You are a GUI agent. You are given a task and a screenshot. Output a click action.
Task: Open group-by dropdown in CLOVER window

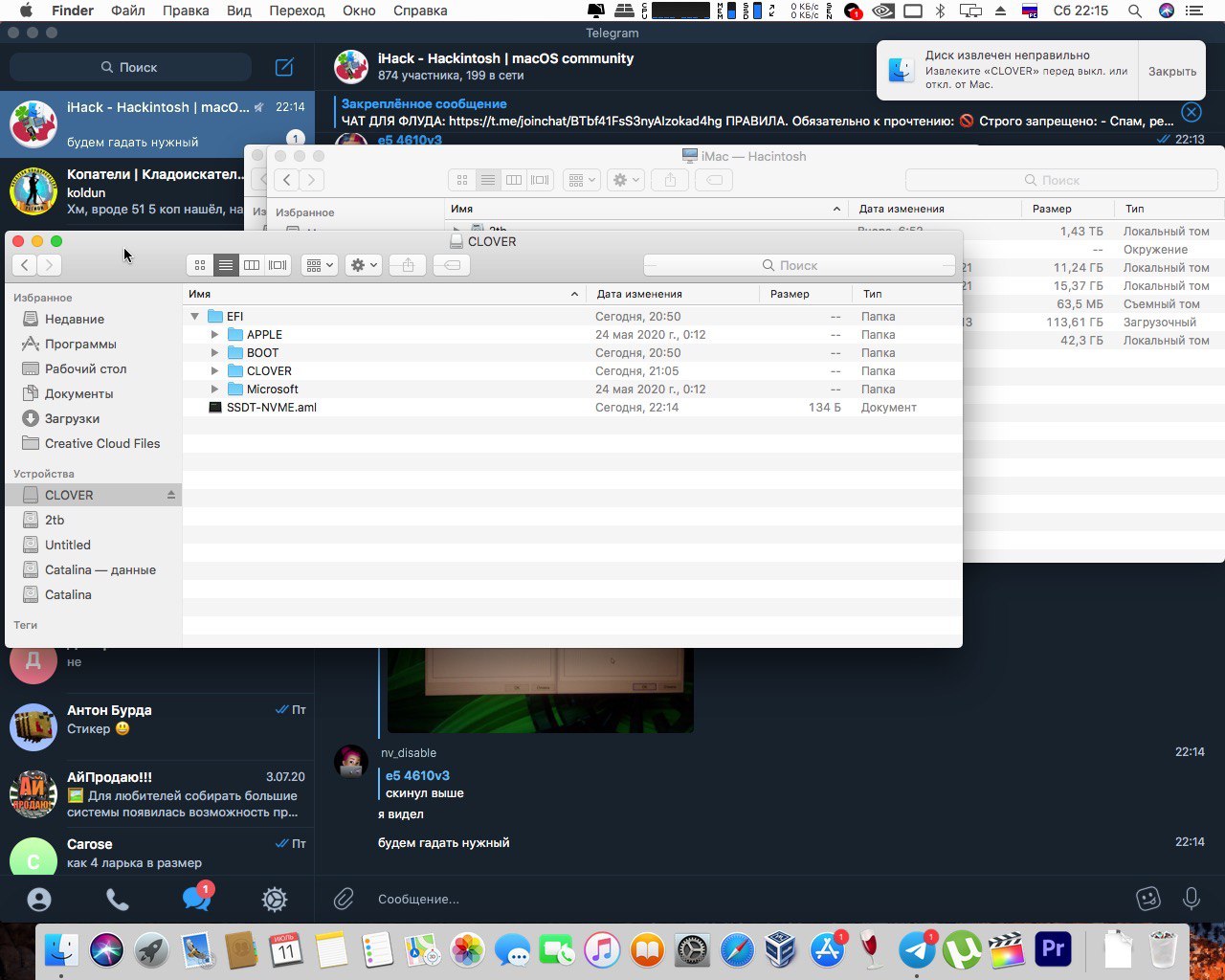tap(320, 265)
